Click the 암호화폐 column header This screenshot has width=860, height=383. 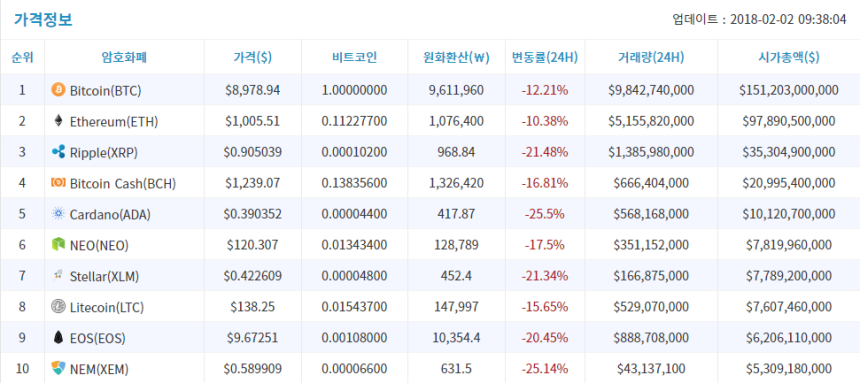[125, 57]
